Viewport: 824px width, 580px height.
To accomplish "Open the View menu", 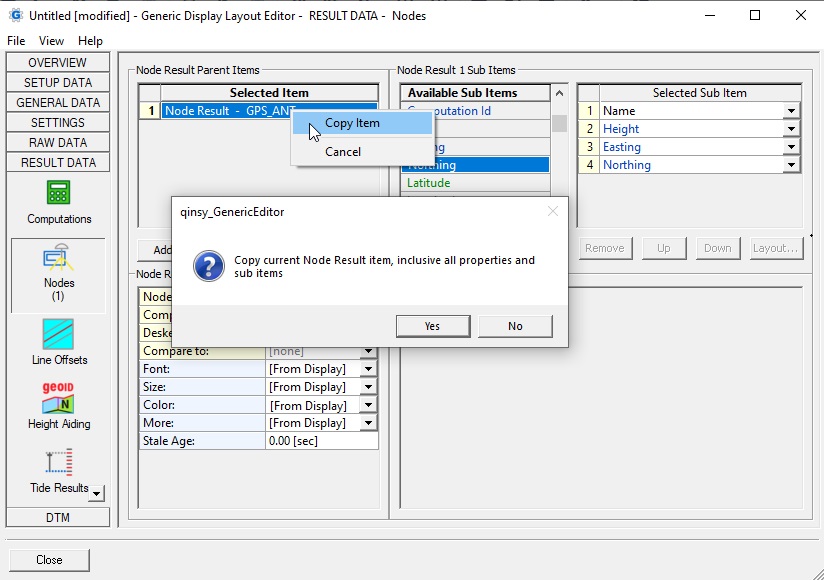I will pyautogui.click(x=51, y=41).
